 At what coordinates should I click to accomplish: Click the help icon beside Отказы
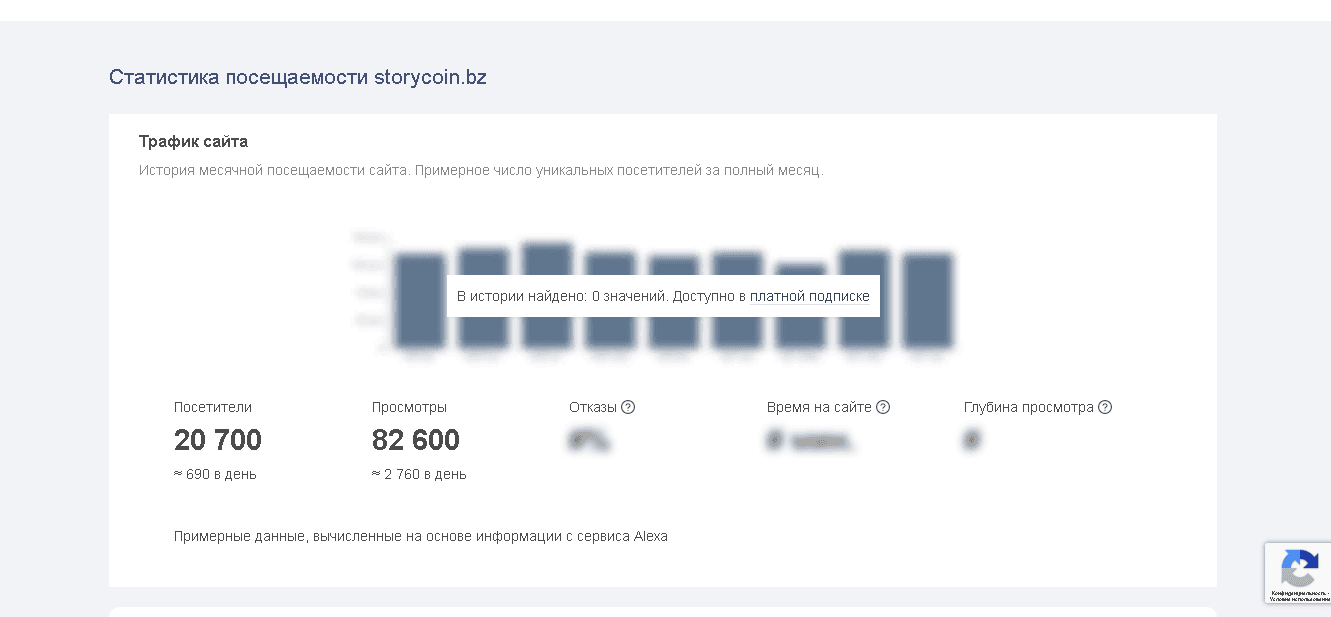628,407
